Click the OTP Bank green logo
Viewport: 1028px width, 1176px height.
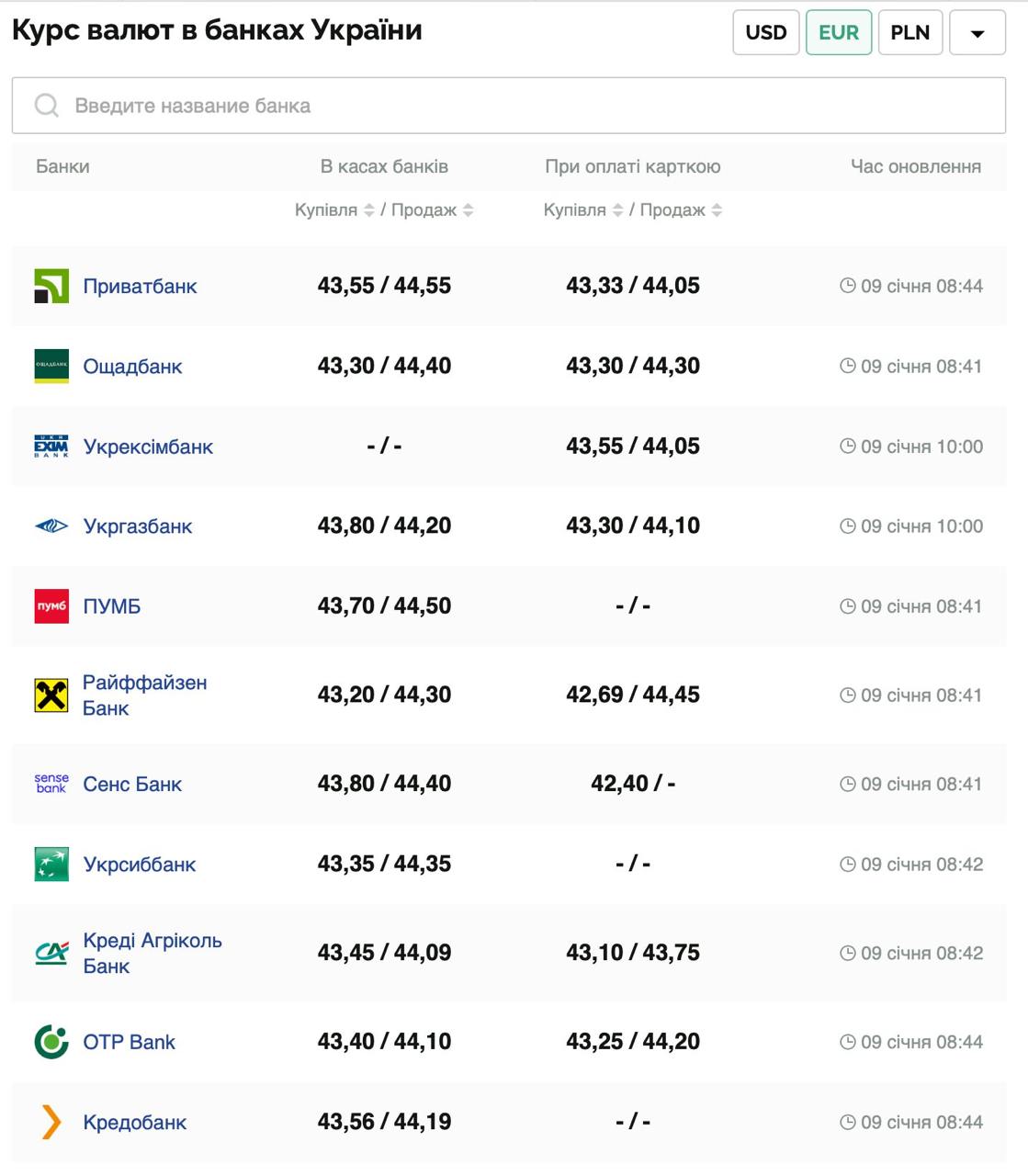[51, 1042]
